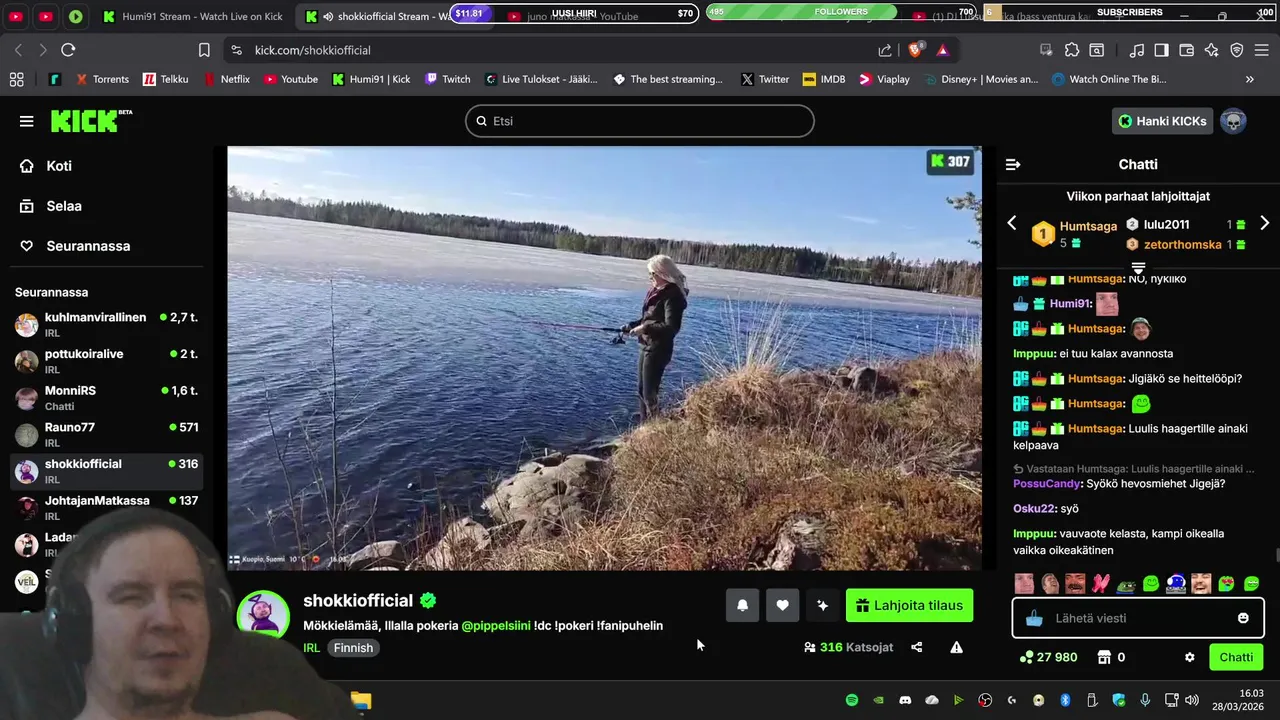Collapse the chat panel icon
1280x720 pixels.
pos(1013,164)
